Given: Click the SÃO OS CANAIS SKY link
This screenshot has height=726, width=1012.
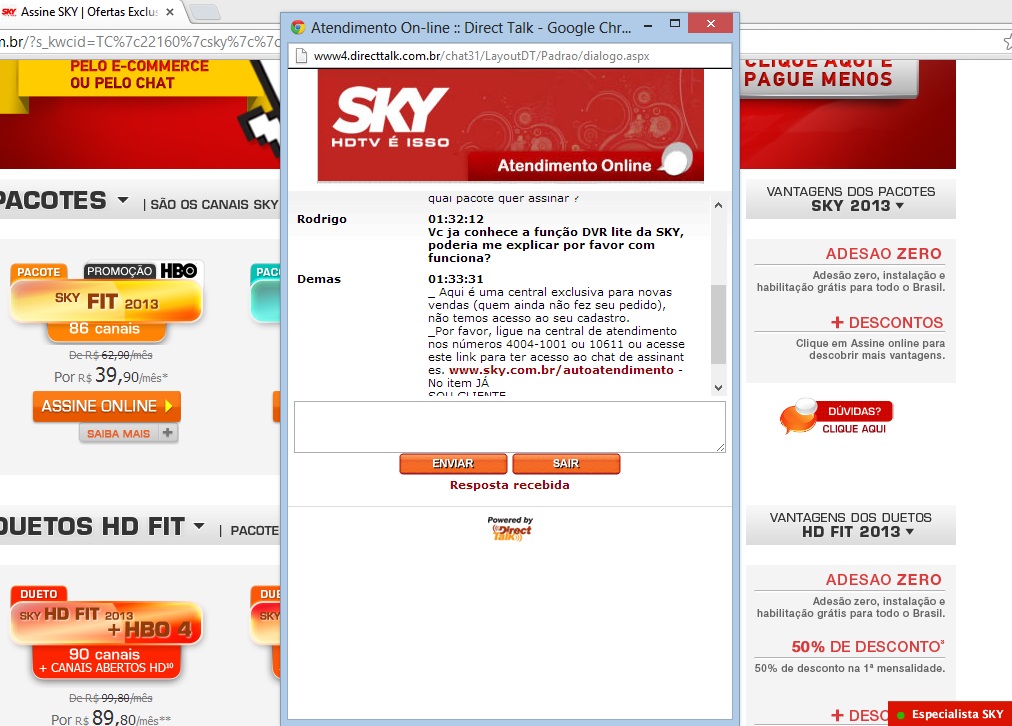Looking at the screenshot, I should (214, 205).
